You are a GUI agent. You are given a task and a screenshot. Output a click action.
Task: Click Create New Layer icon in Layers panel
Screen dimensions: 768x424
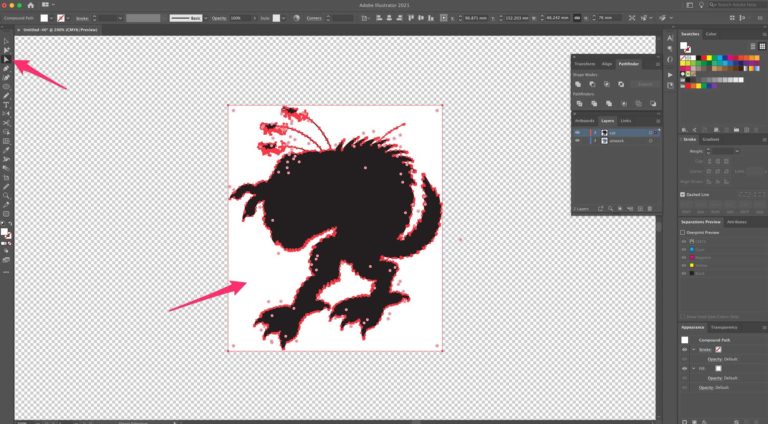640,209
